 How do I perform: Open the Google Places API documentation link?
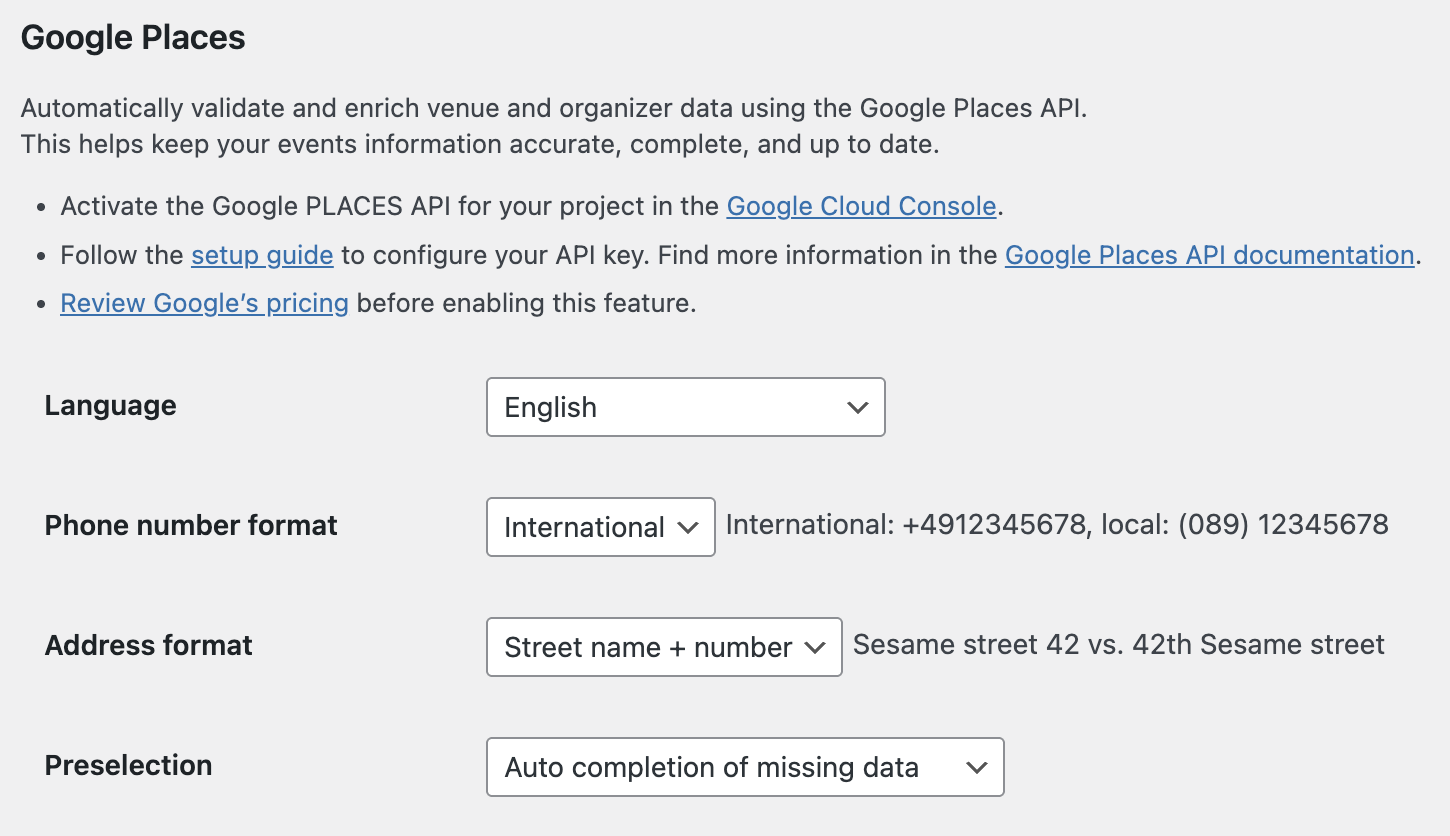coord(1210,255)
